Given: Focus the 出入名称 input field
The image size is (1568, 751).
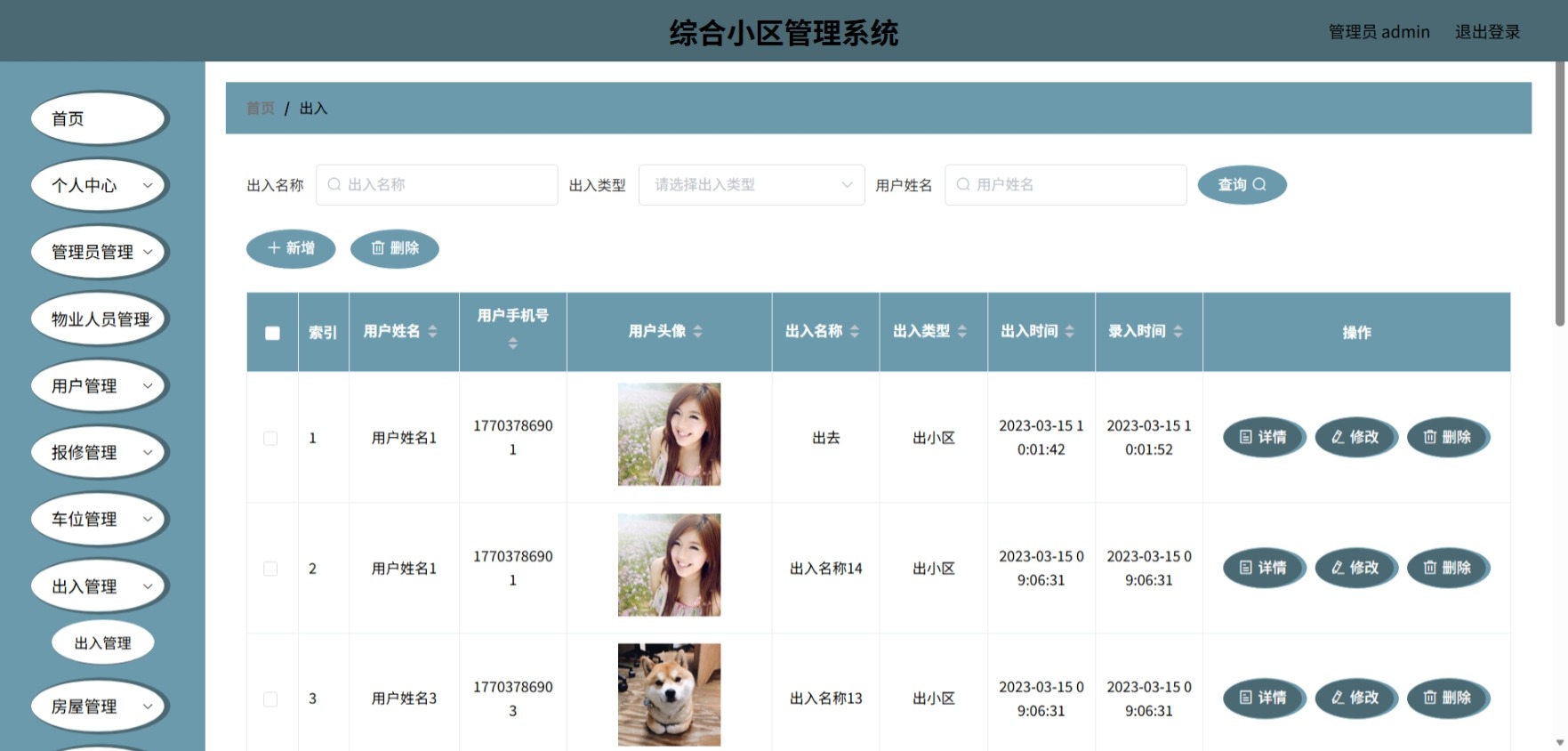Looking at the screenshot, I should (x=437, y=184).
